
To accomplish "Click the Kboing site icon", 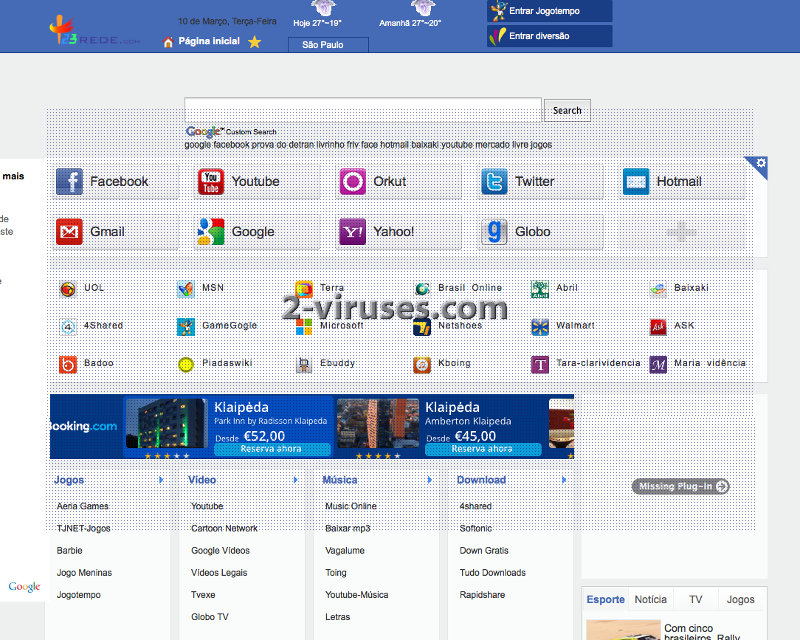I will coord(422,364).
